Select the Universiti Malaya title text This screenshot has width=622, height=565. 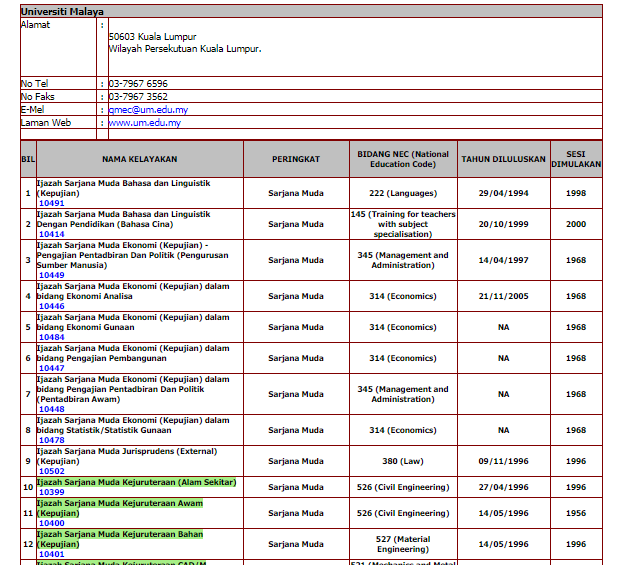click(x=62, y=12)
